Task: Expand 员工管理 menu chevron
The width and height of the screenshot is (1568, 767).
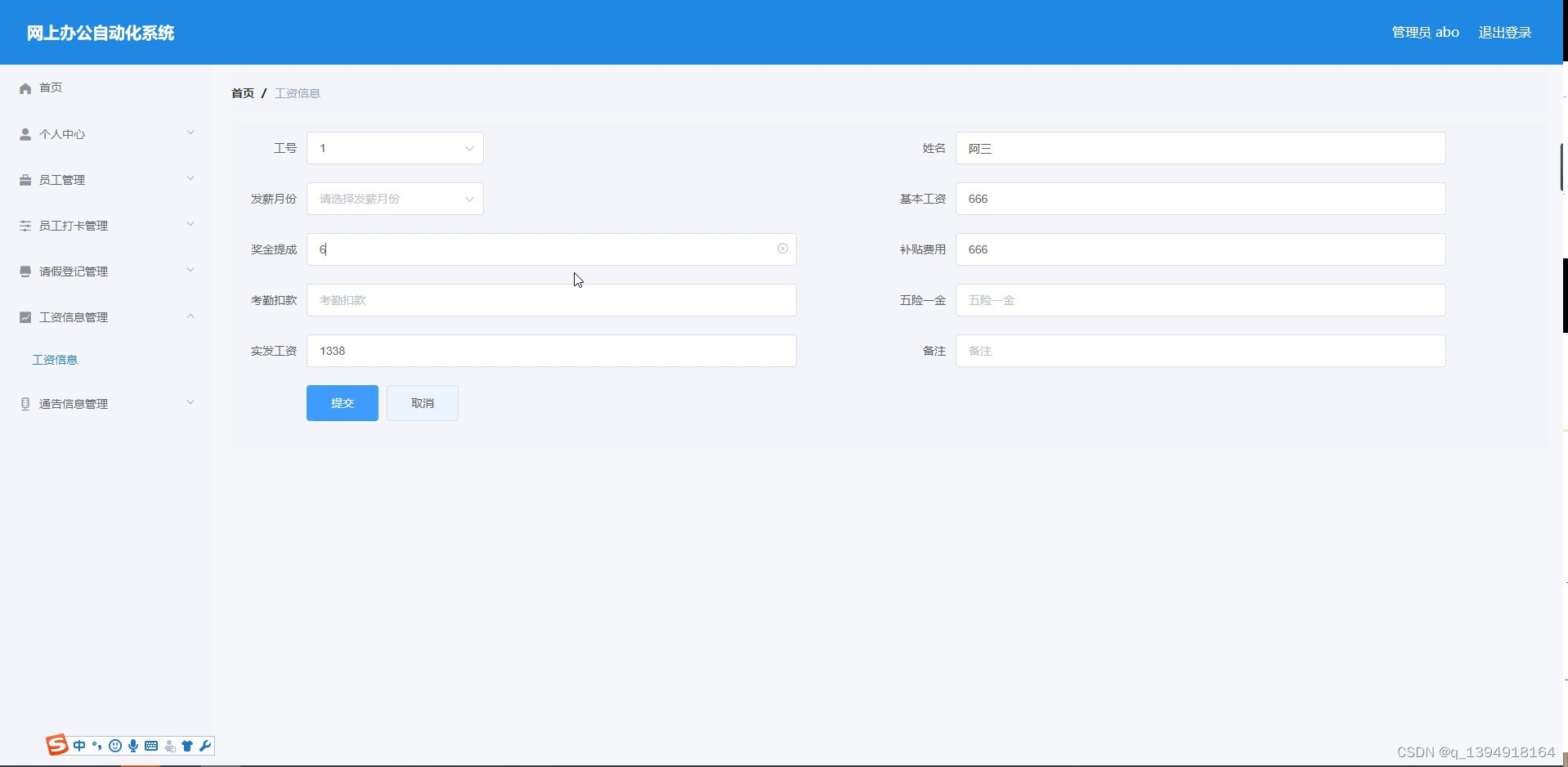Action: [190, 178]
